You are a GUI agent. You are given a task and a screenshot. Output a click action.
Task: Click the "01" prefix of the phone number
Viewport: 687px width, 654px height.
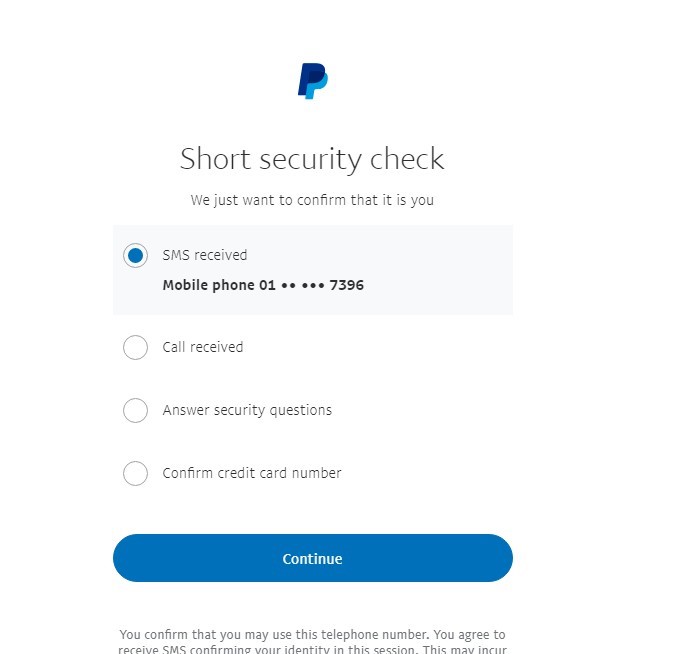[267, 285]
